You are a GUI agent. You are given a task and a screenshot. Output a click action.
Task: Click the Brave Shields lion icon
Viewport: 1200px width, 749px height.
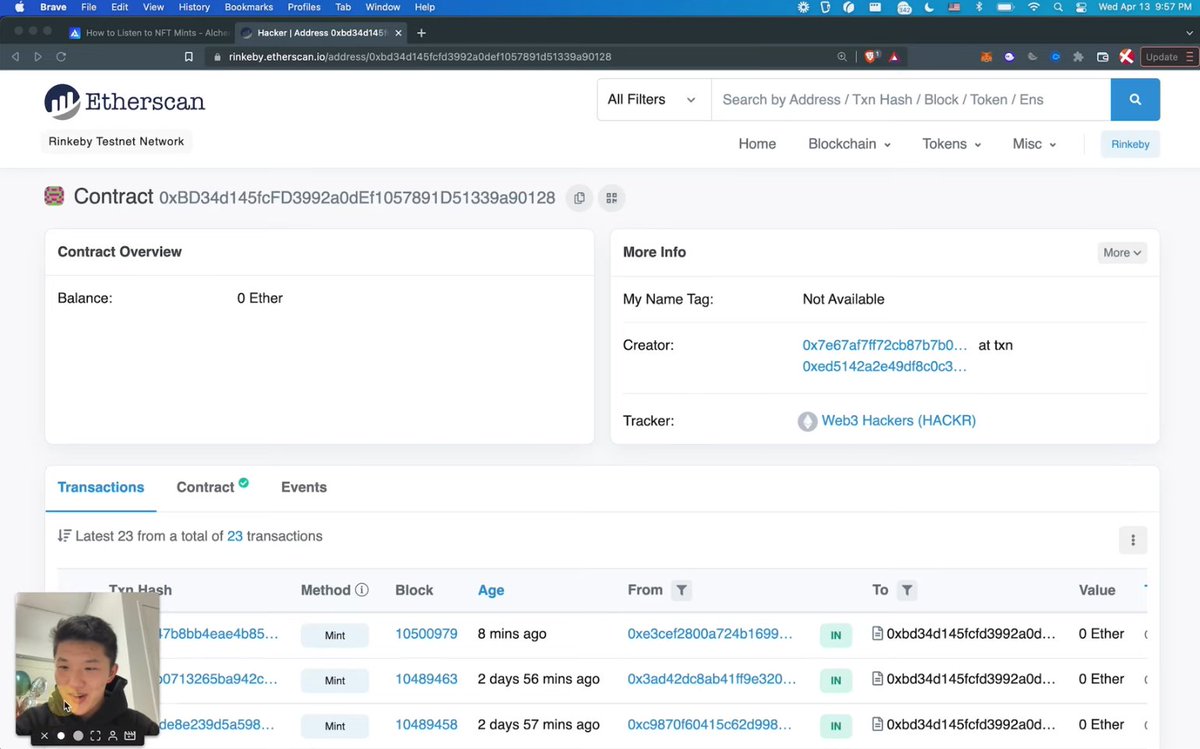871,57
